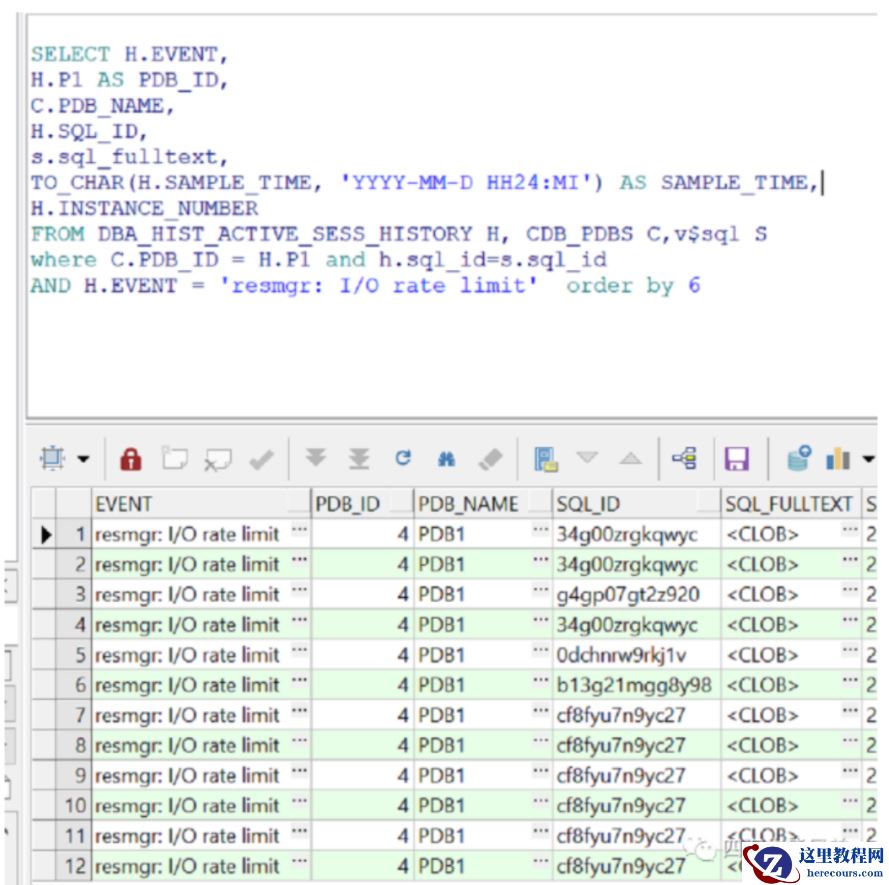The height and width of the screenshot is (885, 889).
Task: Open ellipsis editor for row 3 EVENT cell
Action: click(299, 591)
